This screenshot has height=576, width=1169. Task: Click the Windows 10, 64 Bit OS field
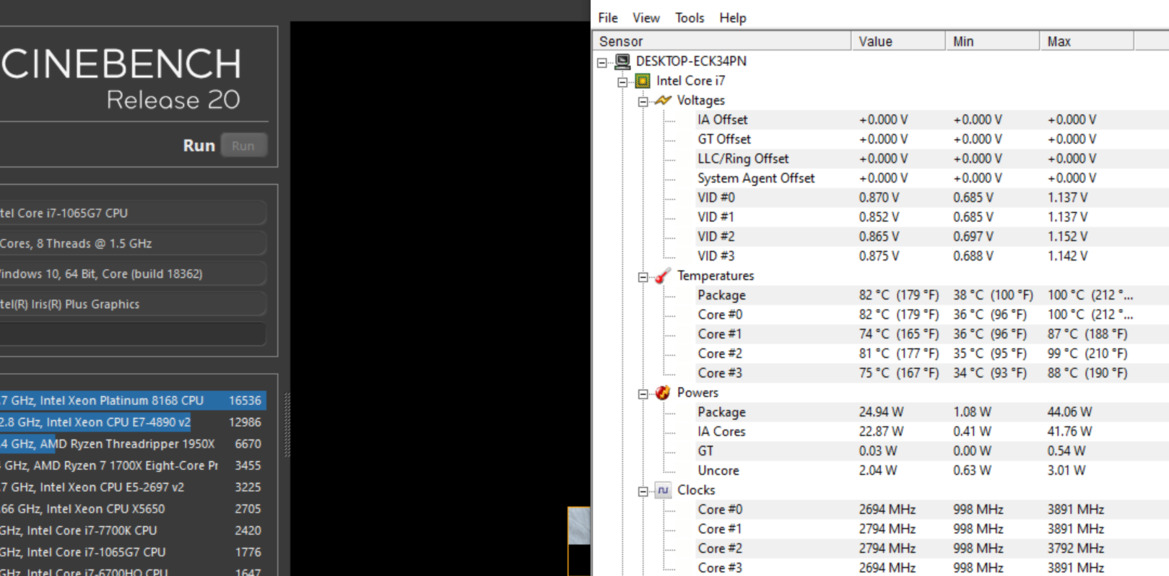(133, 274)
